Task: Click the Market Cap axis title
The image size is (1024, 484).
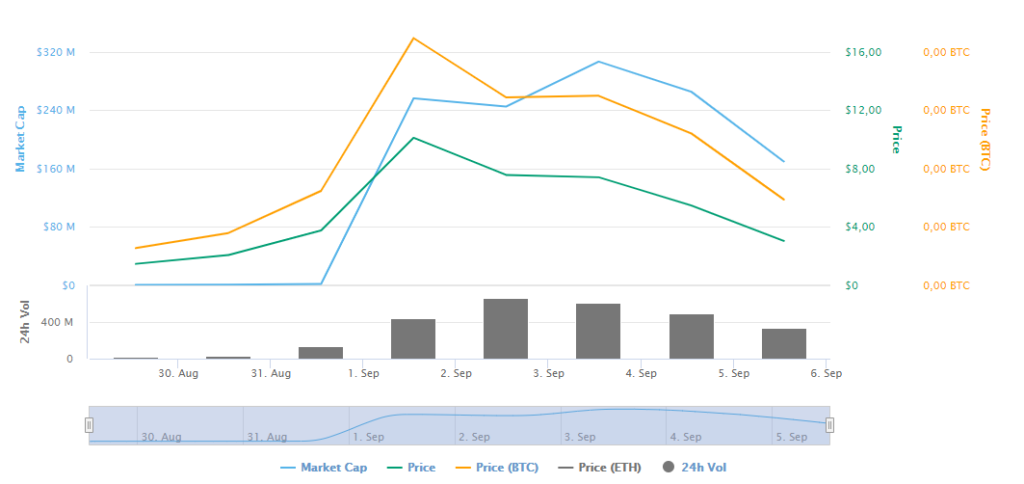Action: (x=20, y=138)
